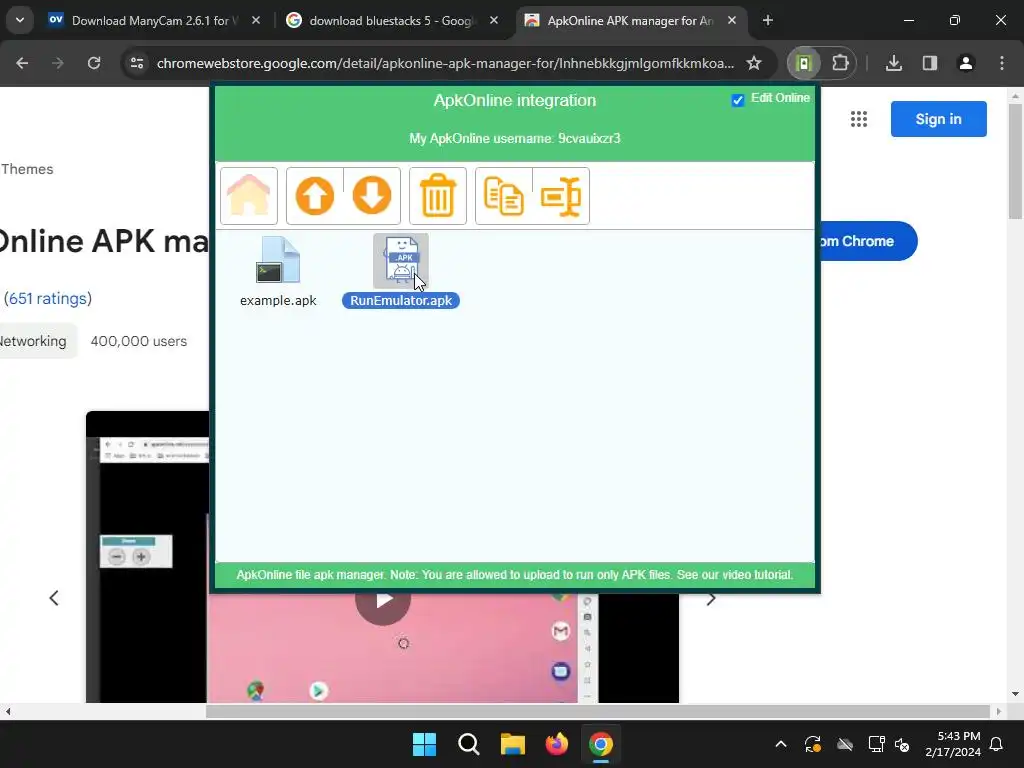
Task: Click the copy files icon
Action: (x=504, y=196)
